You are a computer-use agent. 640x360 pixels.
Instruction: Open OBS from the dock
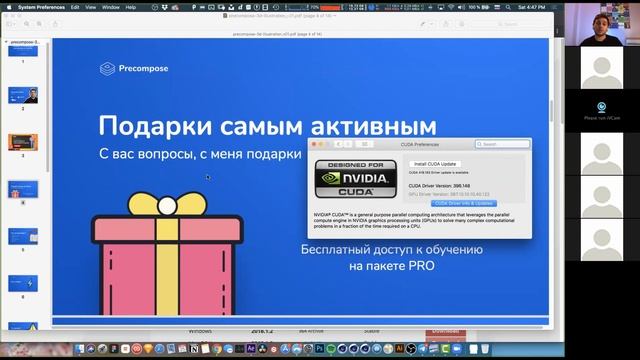pyautogui.click(x=411, y=349)
